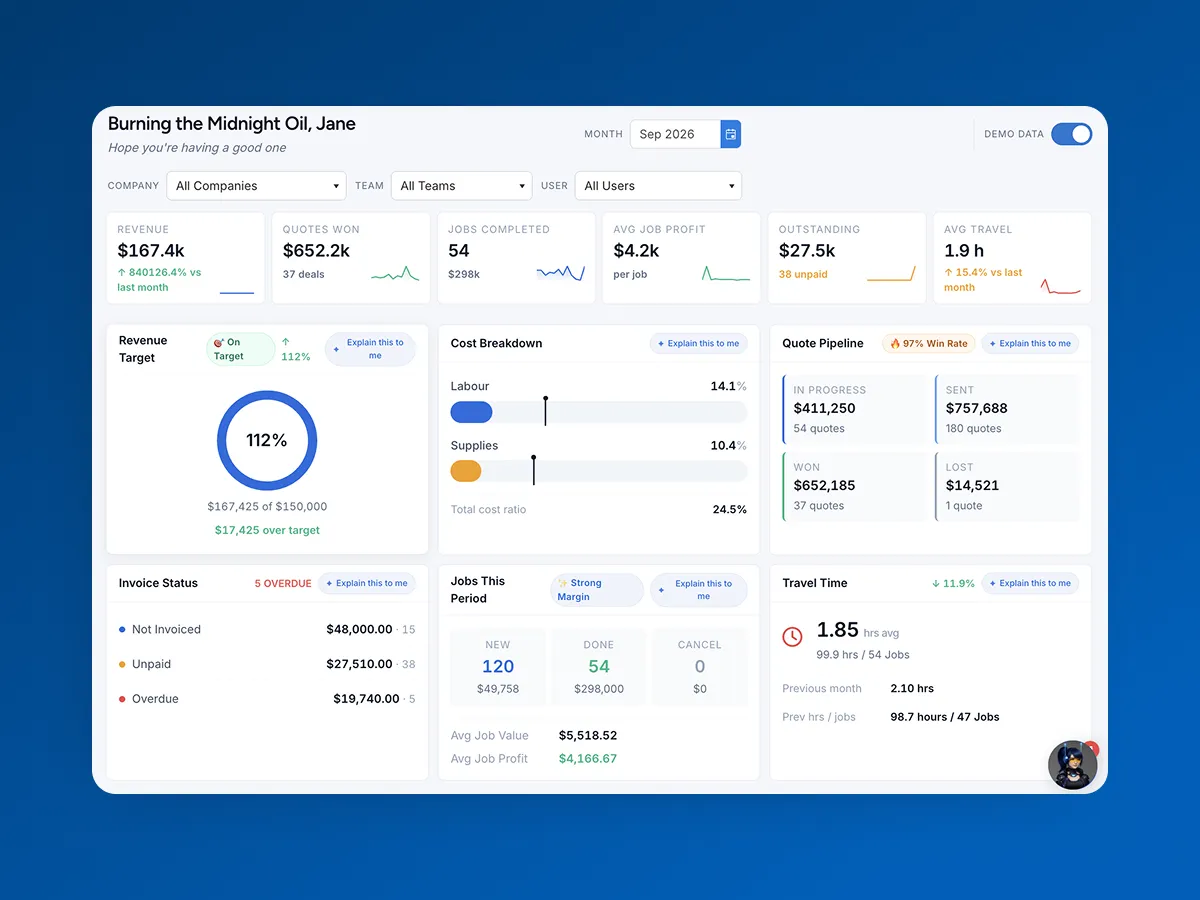The image size is (1200, 900).
Task: Select the Done 54 jobs tile
Action: point(599,667)
